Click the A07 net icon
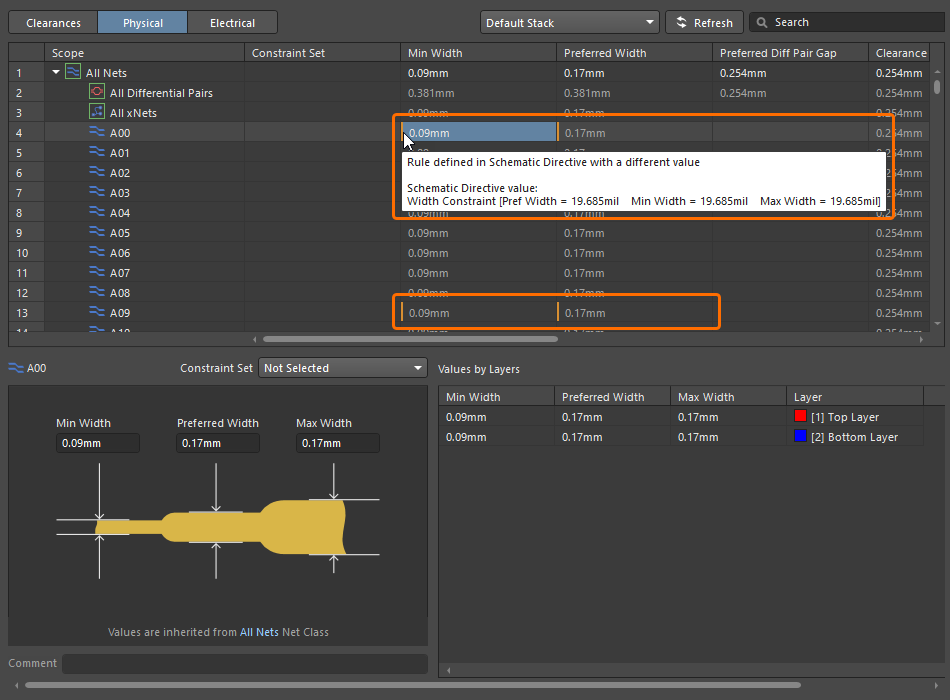 click(x=97, y=272)
